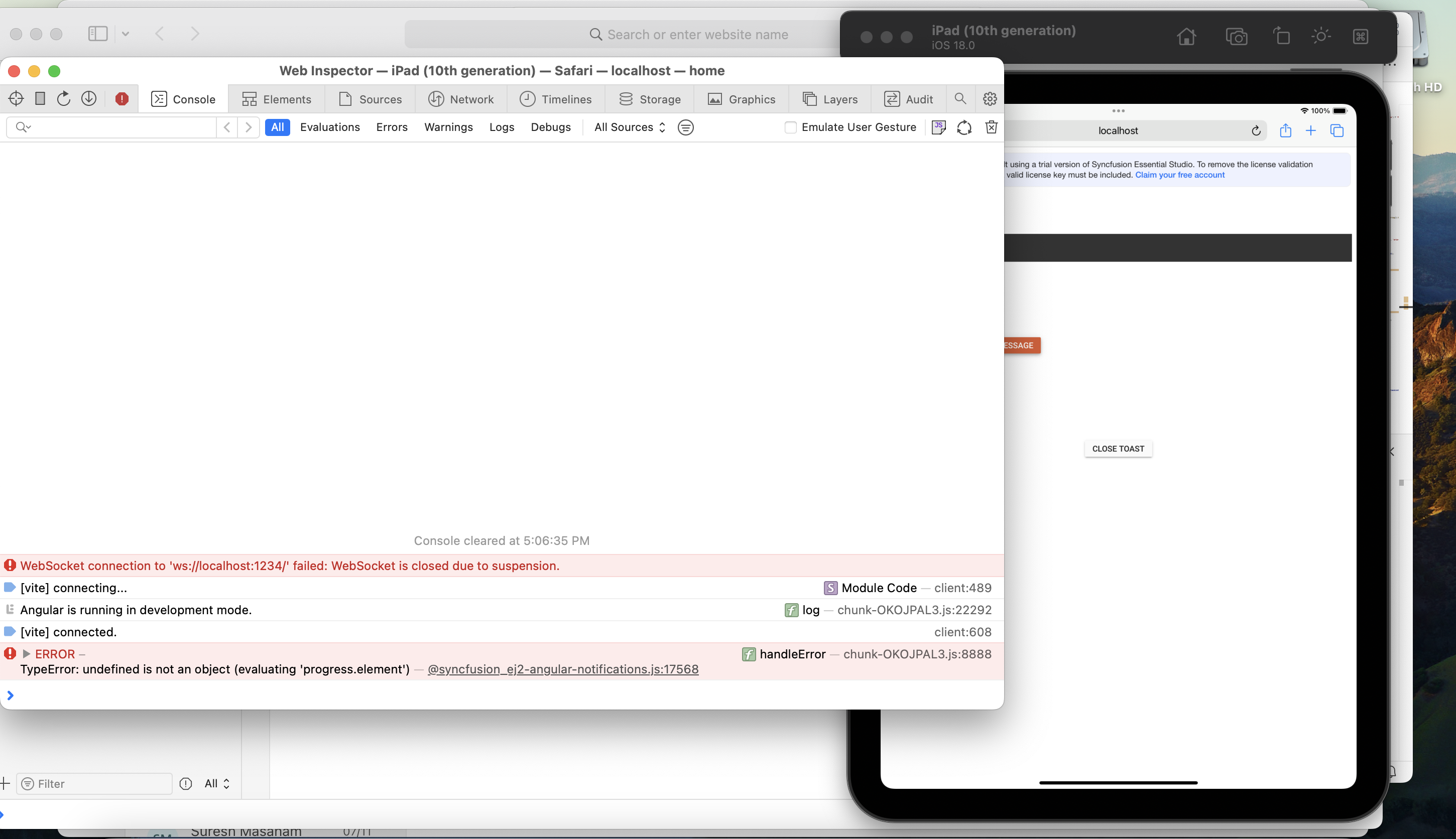
Task: Switch to the Layers tab
Action: click(830, 99)
